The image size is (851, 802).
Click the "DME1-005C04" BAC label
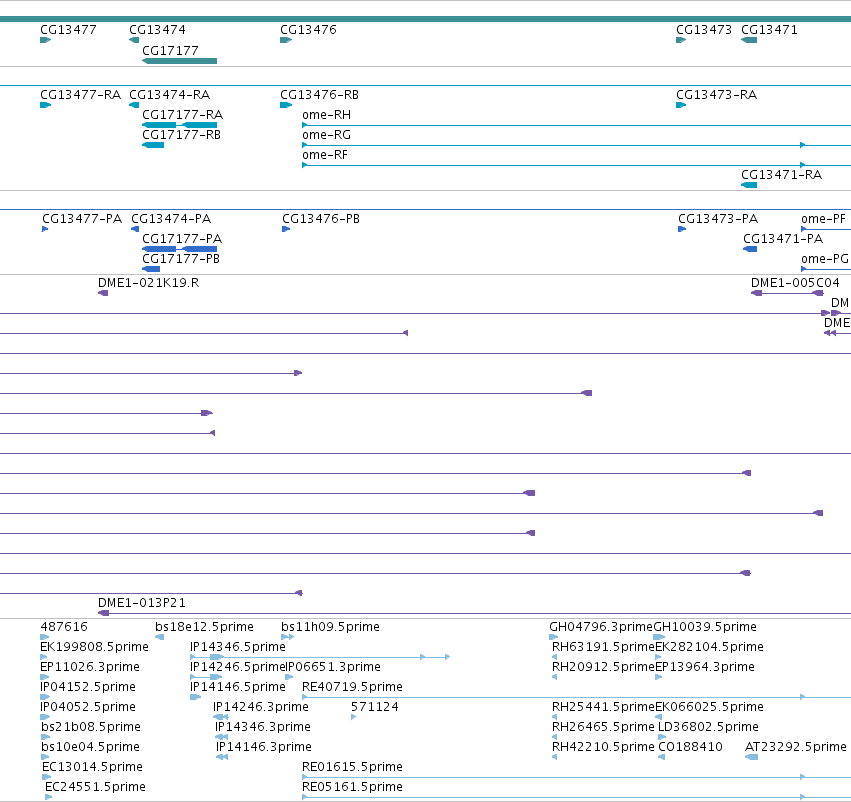click(x=795, y=283)
